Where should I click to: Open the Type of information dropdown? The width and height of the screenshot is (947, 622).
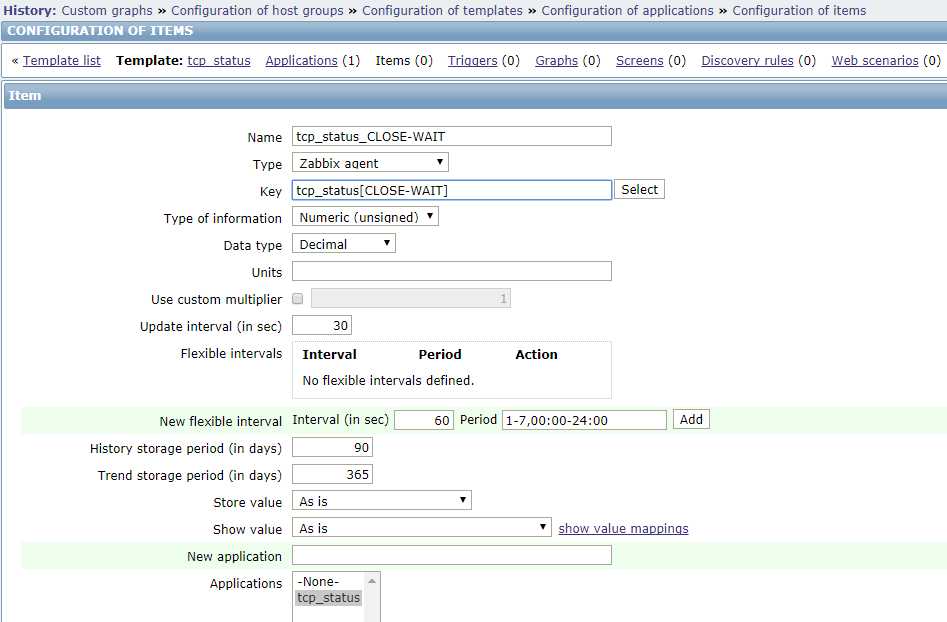365,217
